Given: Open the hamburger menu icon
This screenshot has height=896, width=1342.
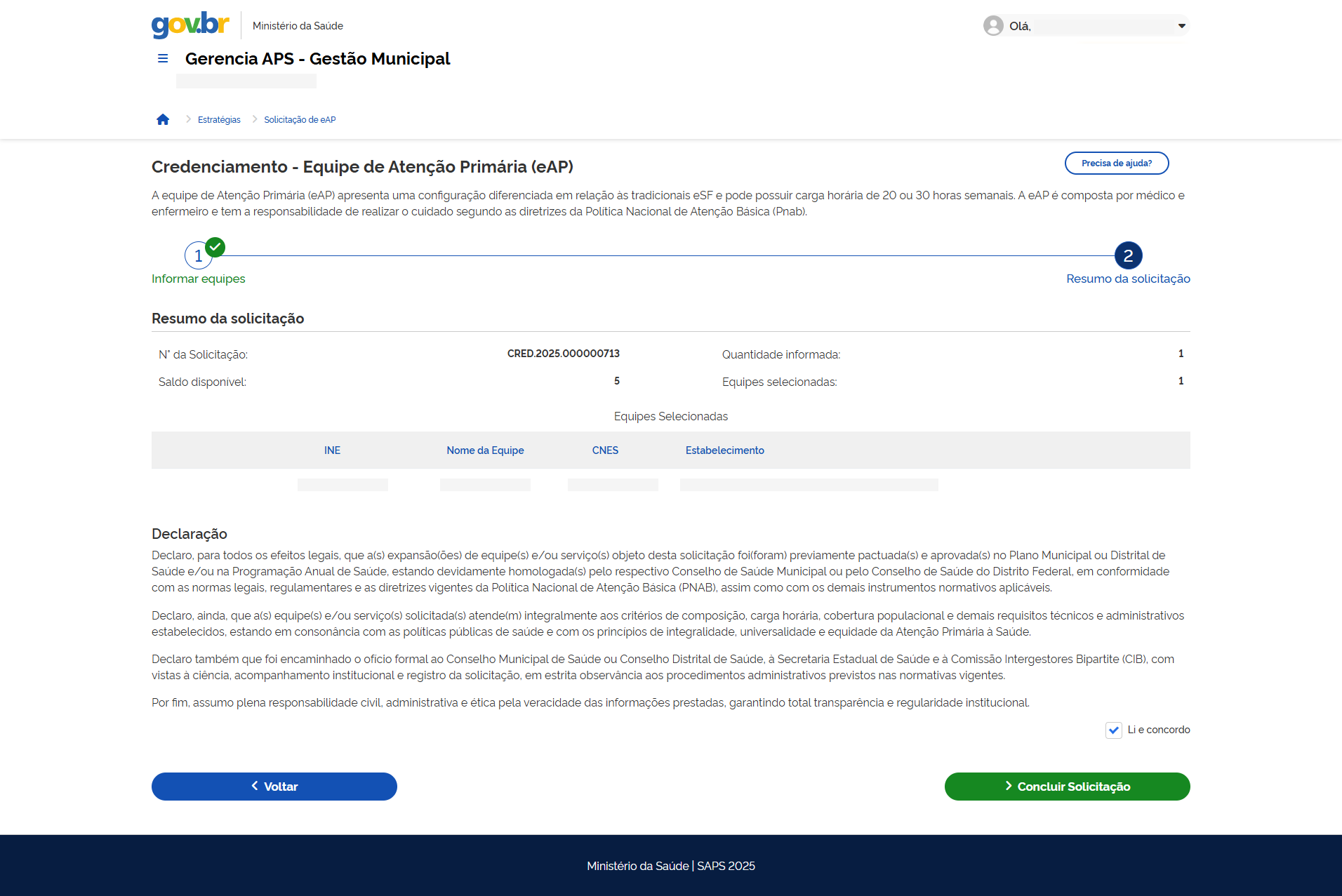Looking at the screenshot, I should click(x=163, y=59).
